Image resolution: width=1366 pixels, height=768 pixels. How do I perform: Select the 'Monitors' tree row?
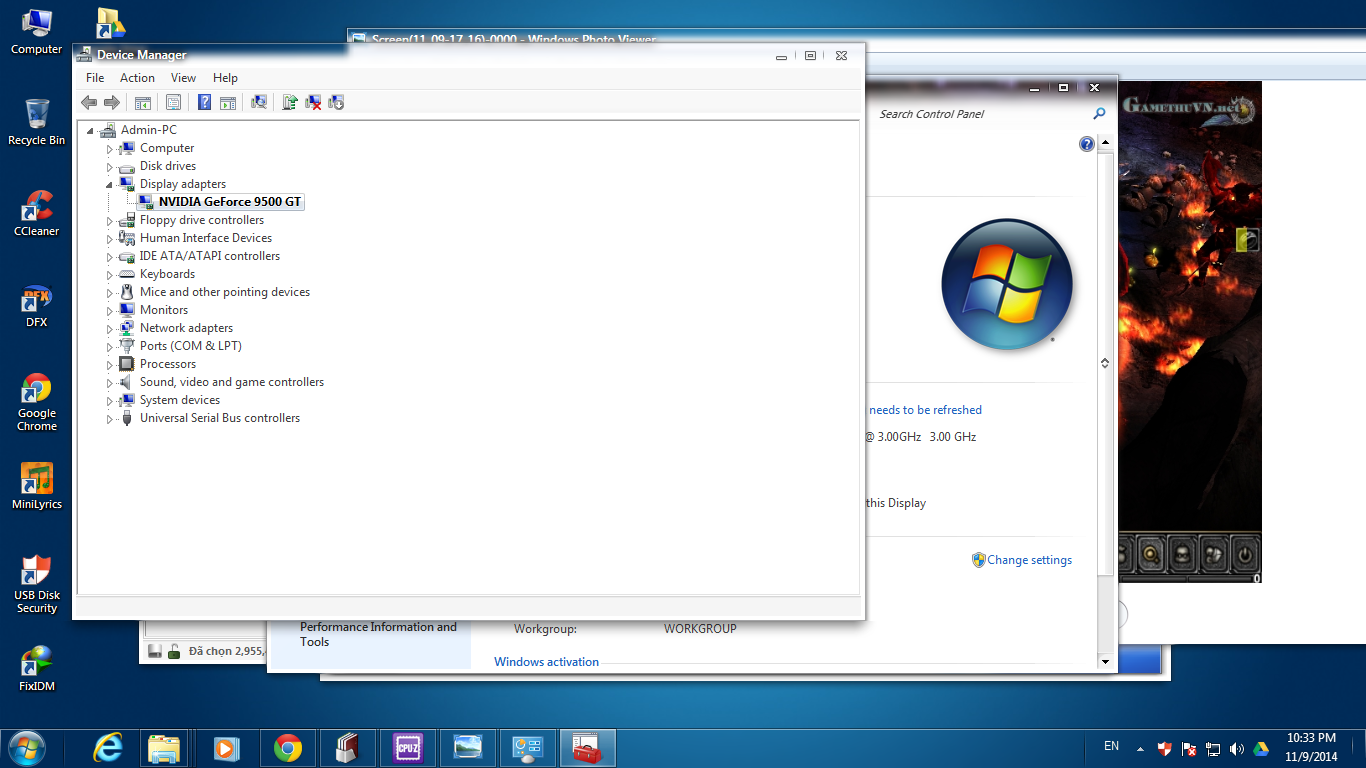click(x=164, y=310)
